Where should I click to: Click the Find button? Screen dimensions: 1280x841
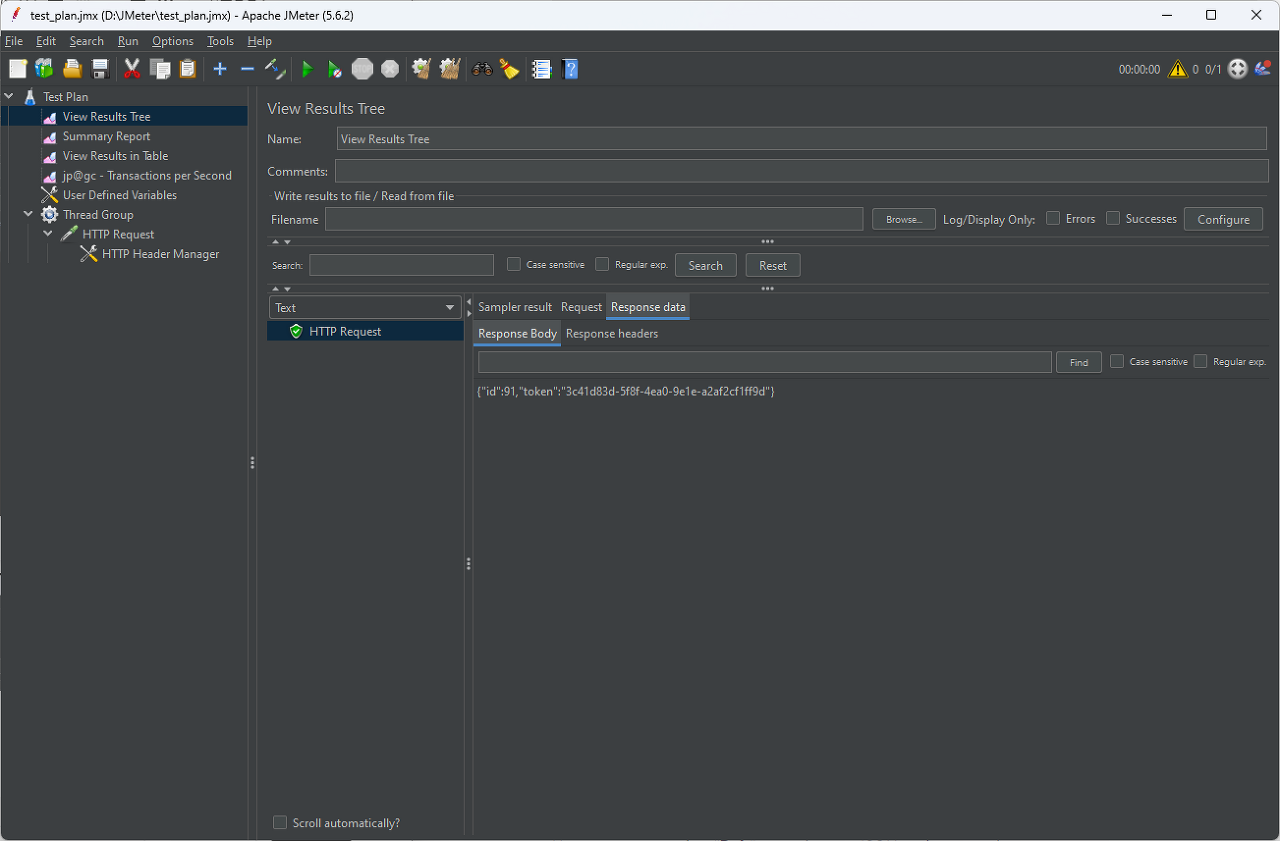pos(1079,362)
